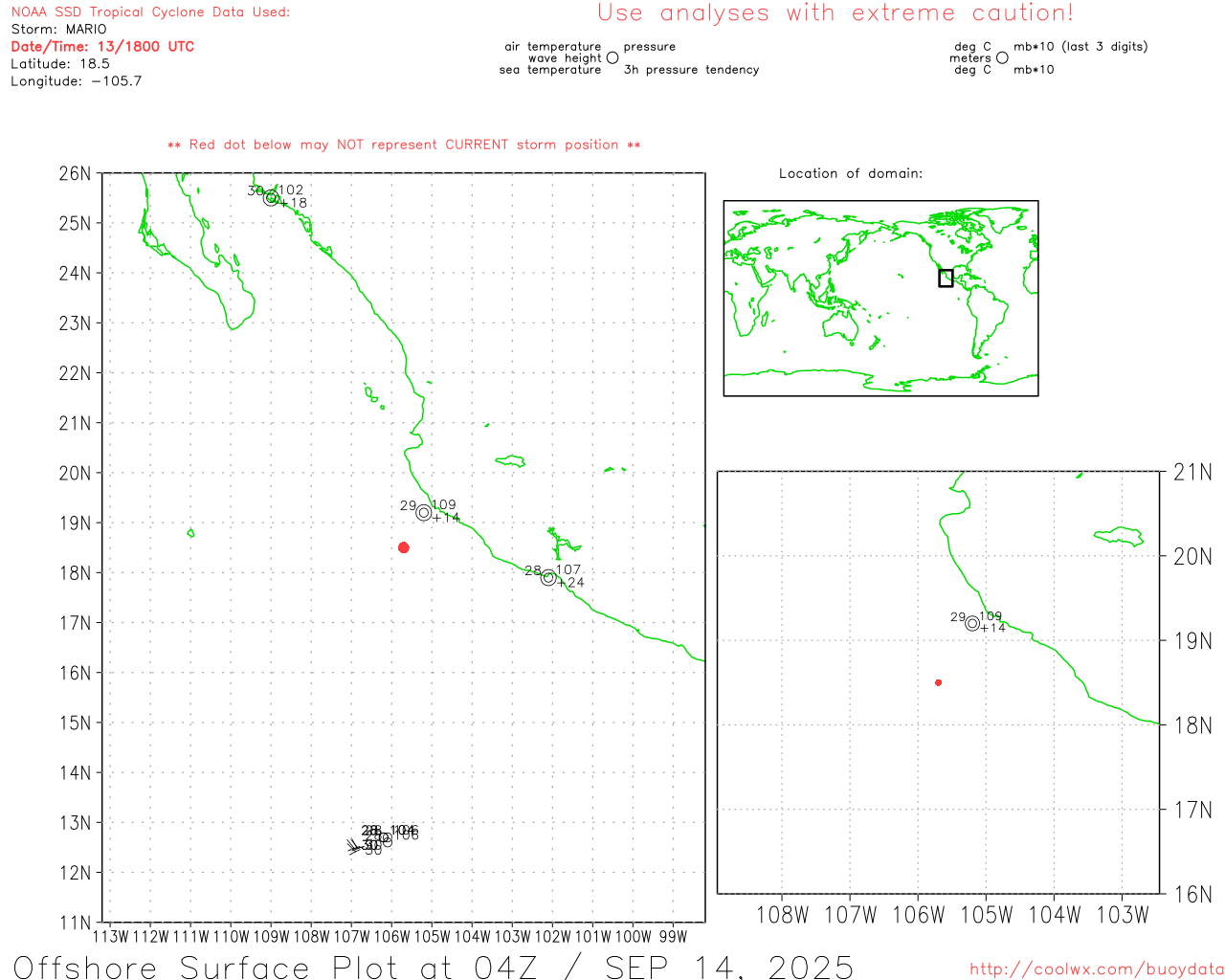
Task: Click the red storm dot in zoomed inset map
Action: coord(939,682)
